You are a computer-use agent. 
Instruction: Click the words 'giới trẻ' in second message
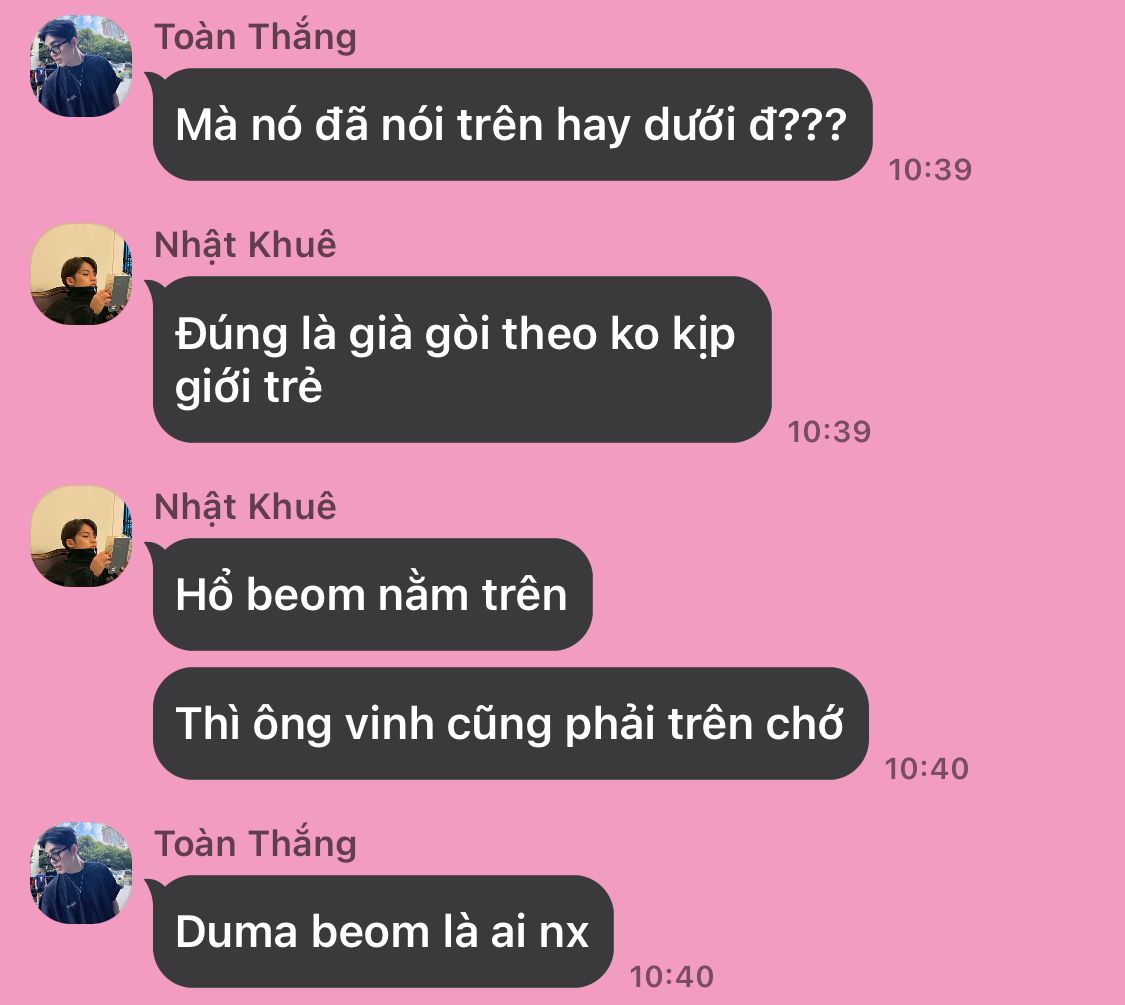(248, 387)
